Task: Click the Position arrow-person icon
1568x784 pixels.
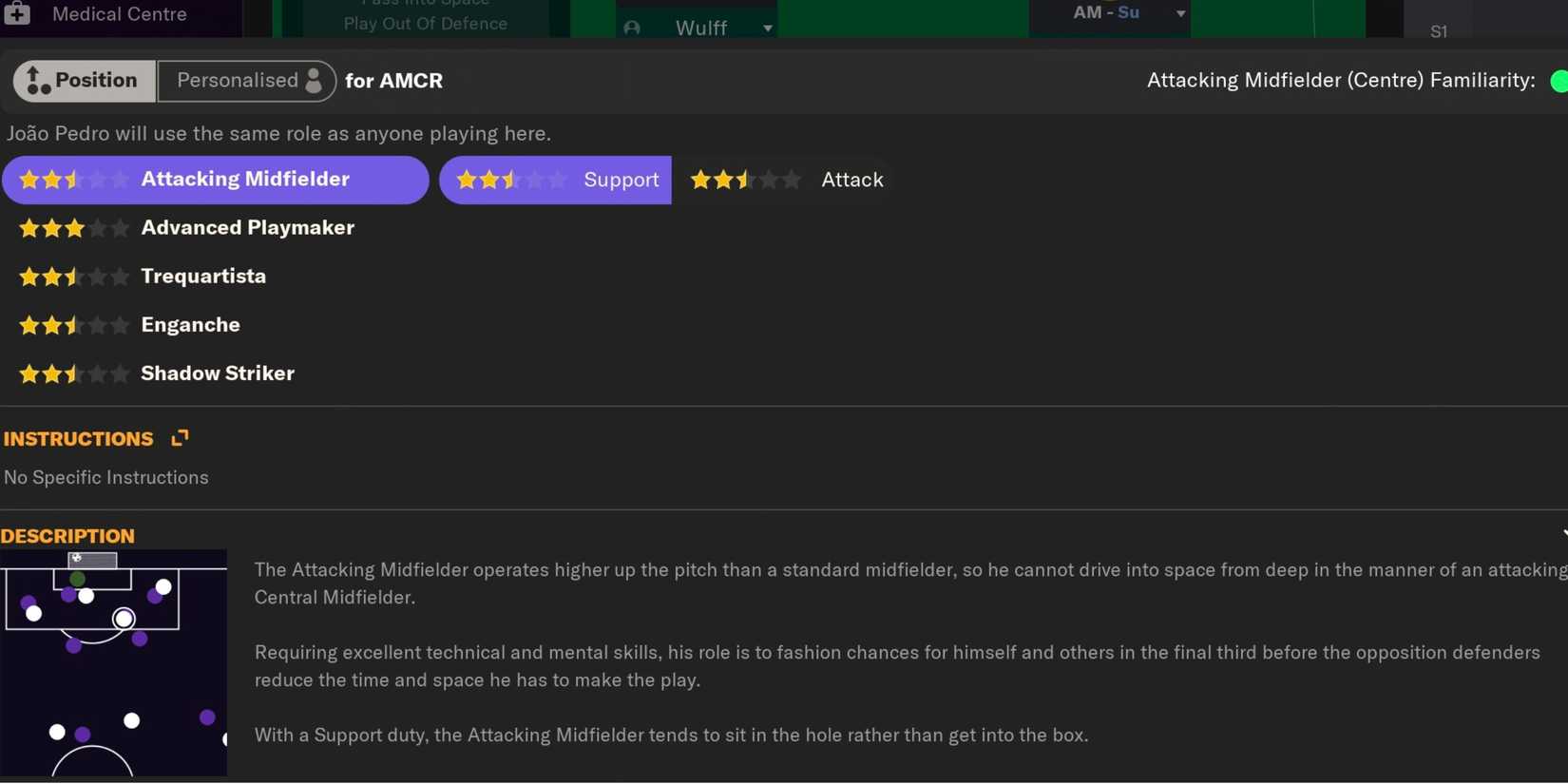Action: (36, 81)
